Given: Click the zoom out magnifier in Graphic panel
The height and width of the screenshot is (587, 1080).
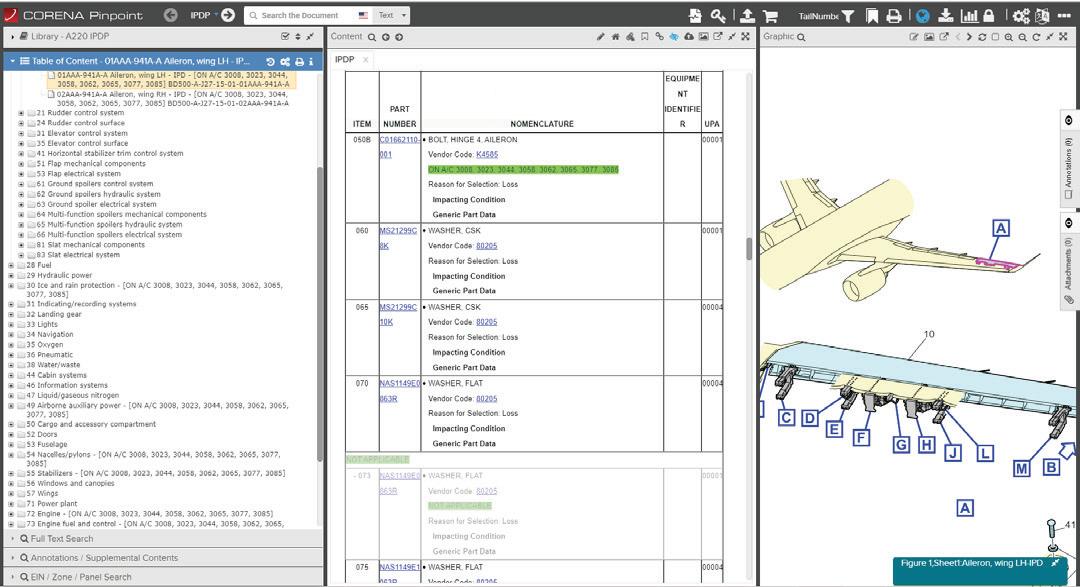Looking at the screenshot, I should [1022, 37].
